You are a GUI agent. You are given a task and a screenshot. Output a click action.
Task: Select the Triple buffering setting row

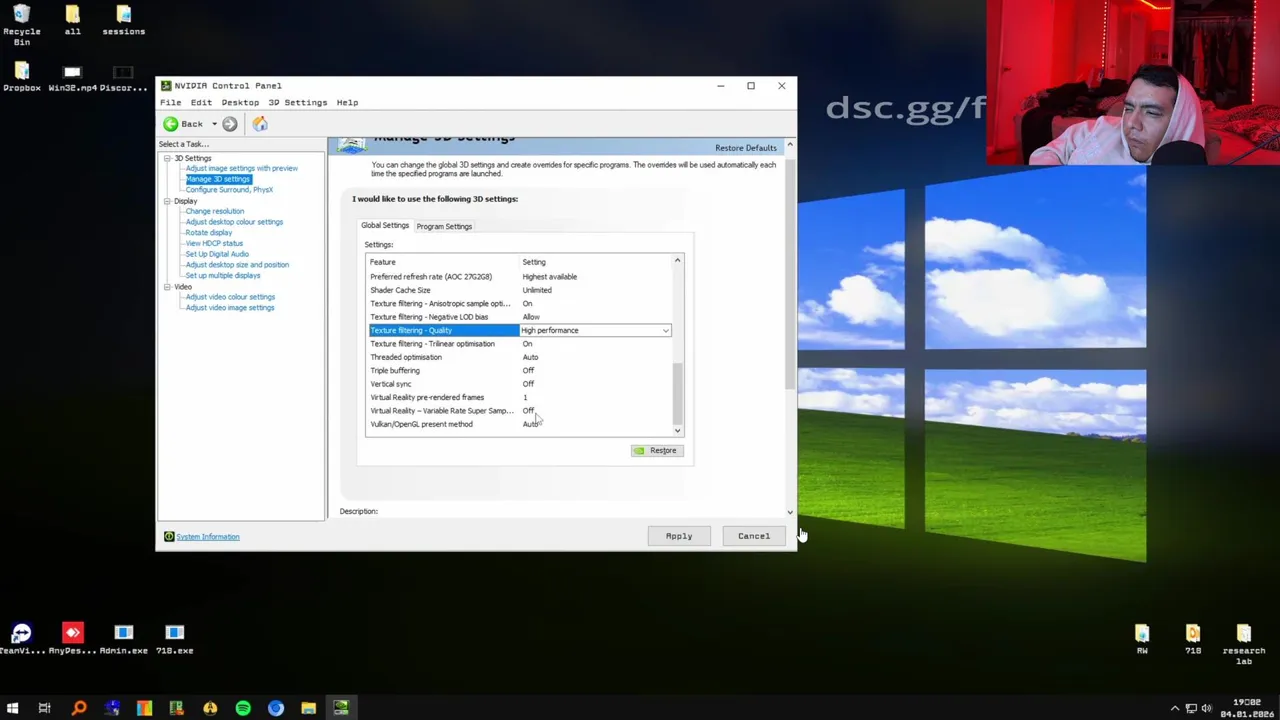coord(519,371)
